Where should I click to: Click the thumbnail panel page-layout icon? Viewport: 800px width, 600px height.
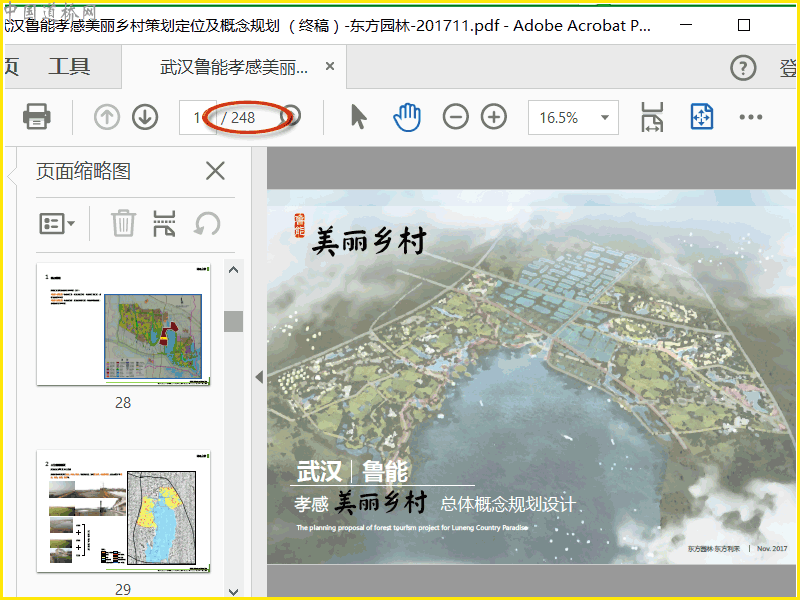click(x=164, y=223)
